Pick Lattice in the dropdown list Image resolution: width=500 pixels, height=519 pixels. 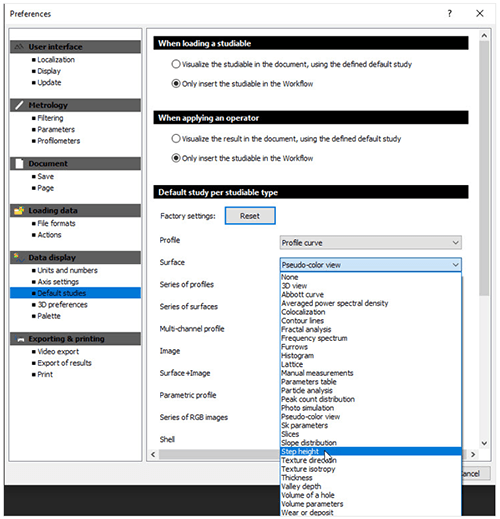pos(371,364)
